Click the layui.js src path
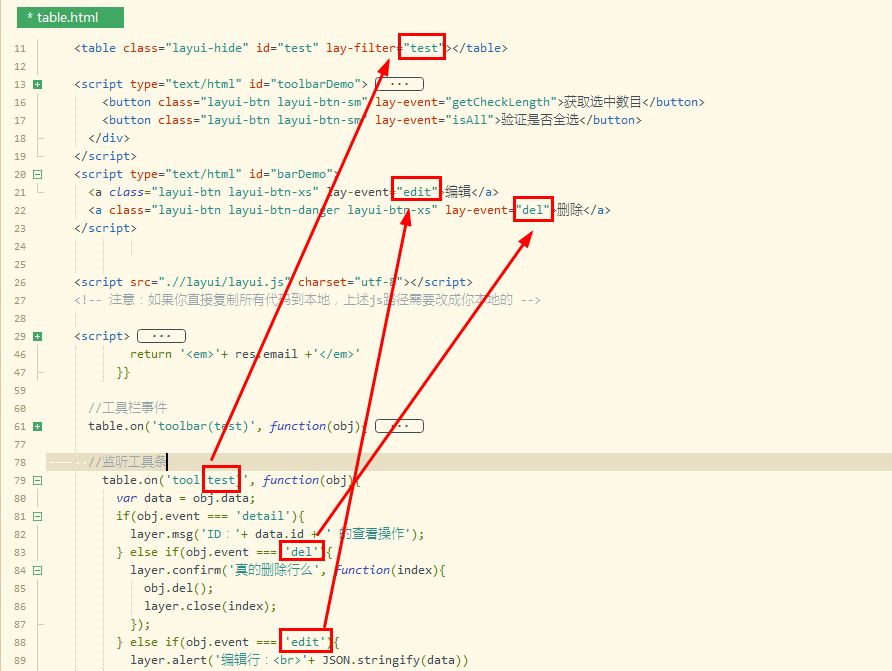Screen dimensions: 892x671 (225, 283)
